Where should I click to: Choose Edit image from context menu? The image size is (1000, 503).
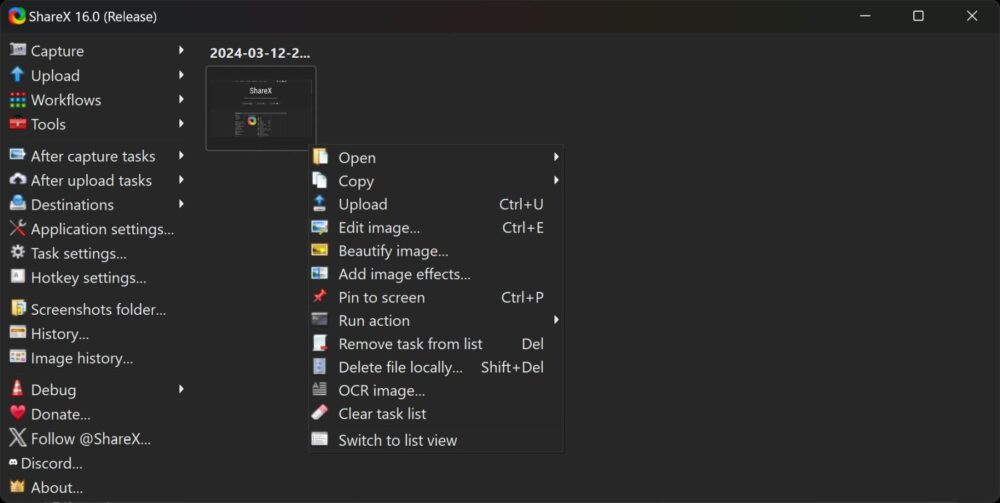[379, 228]
